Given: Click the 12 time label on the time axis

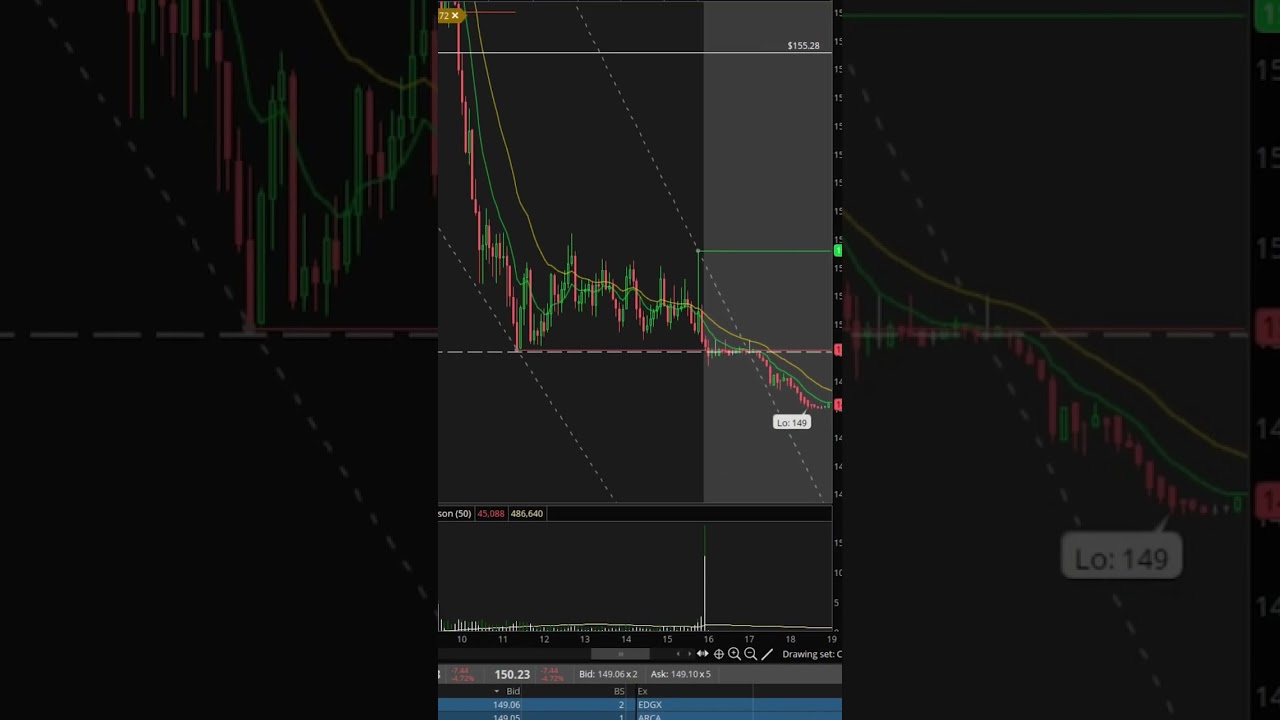Looking at the screenshot, I should pos(544,639).
